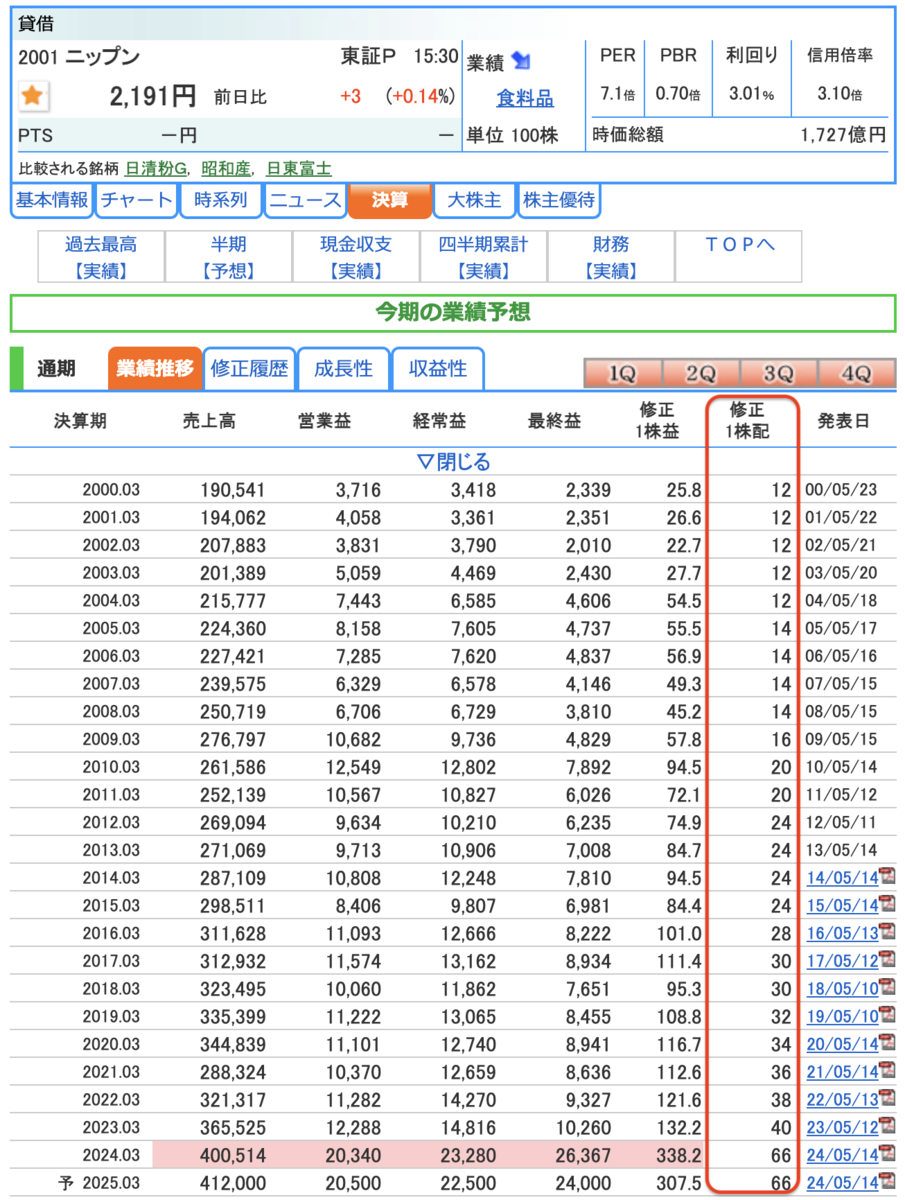Click the 時価総額 1,727億円 value
905x1200 pixels.
(844, 134)
